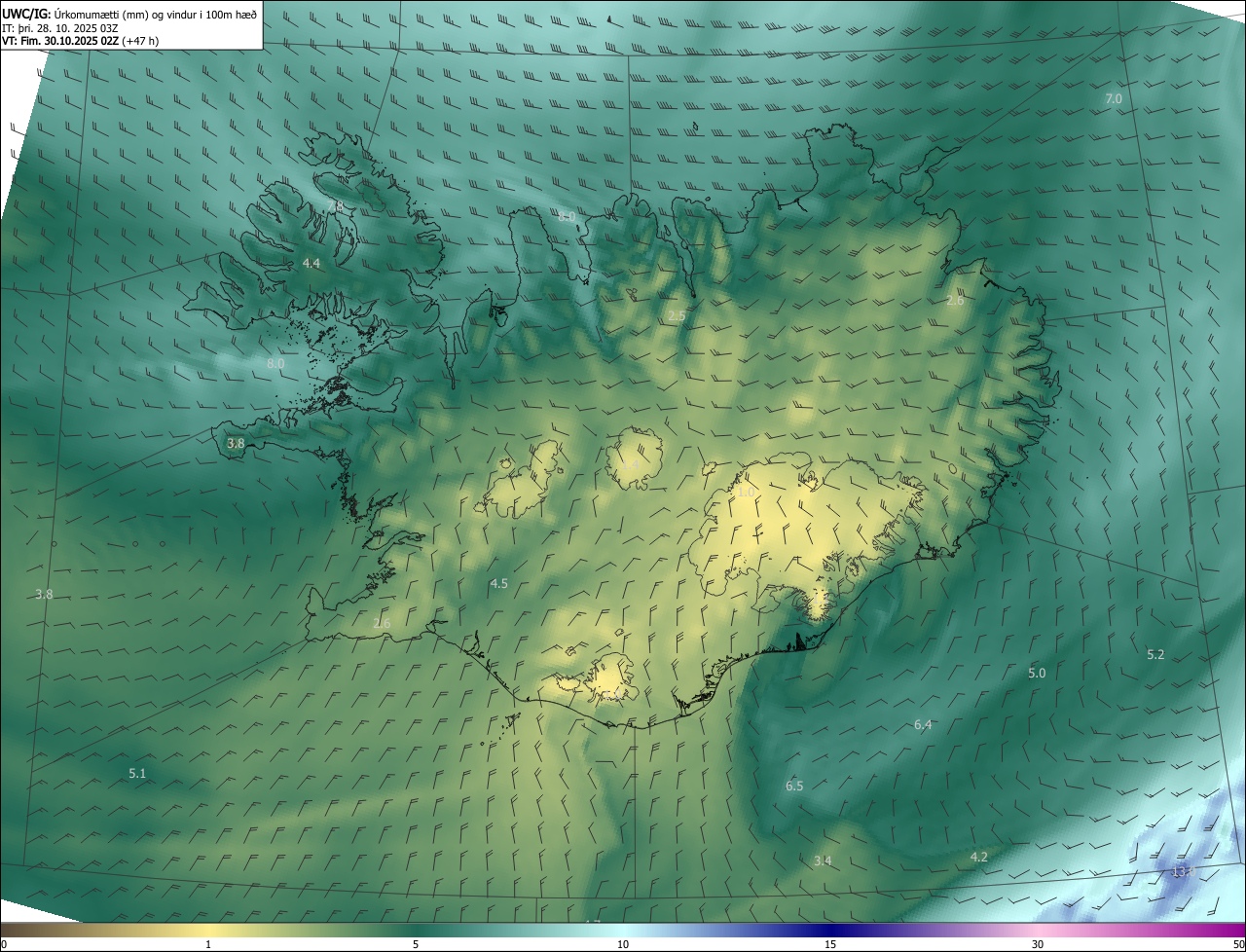
Task: Click the colorbar tick label 0
Action: (x=4, y=944)
